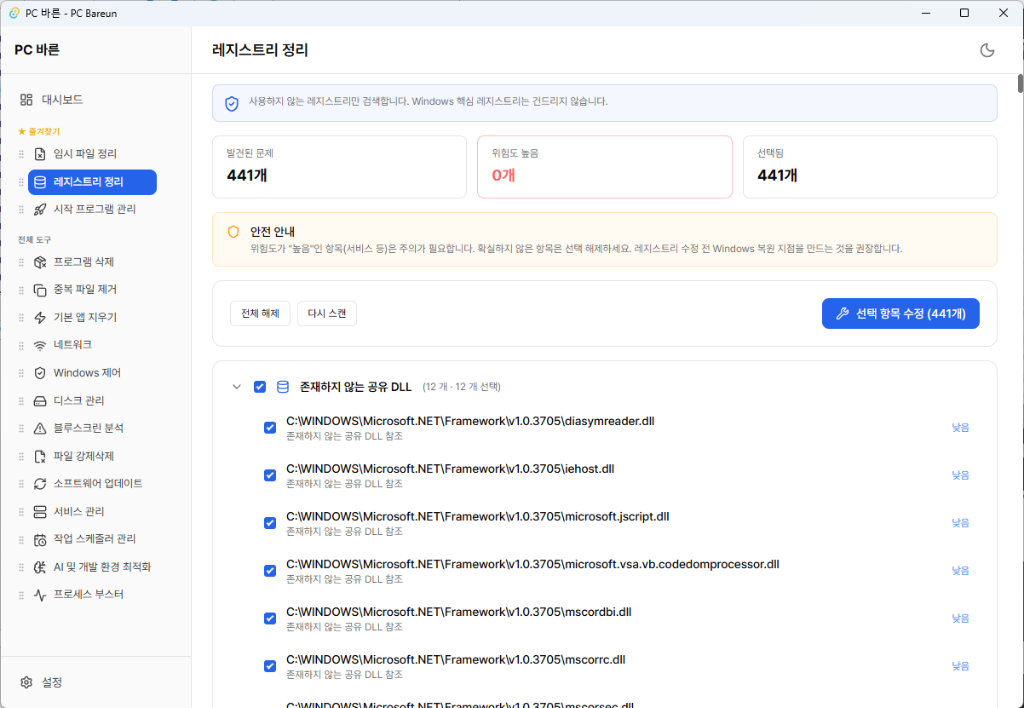Uncheck the microsoft.jscript.dll checkbox
The height and width of the screenshot is (708, 1024).
click(x=270, y=523)
